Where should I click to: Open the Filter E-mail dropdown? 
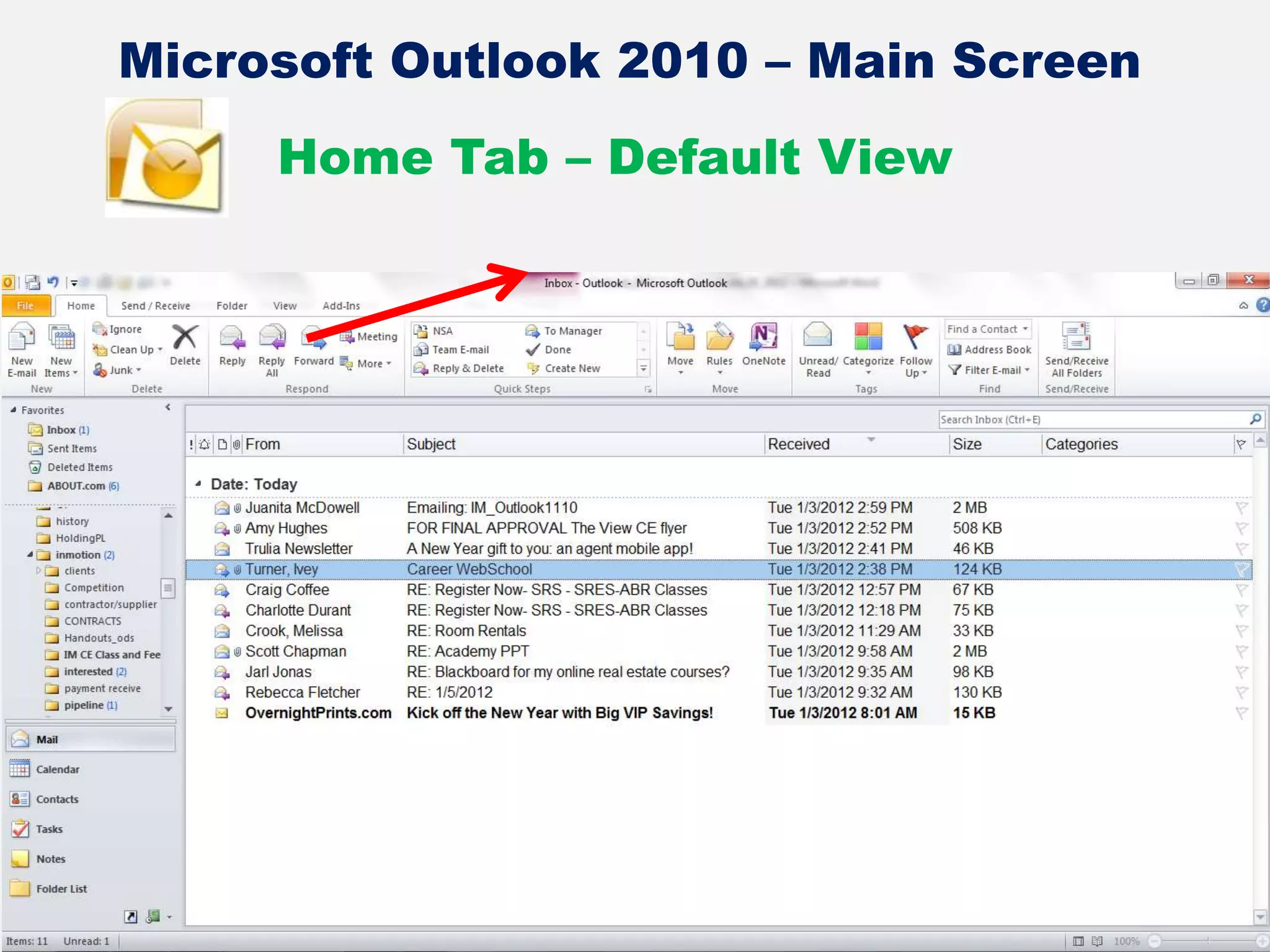(x=989, y=370)
